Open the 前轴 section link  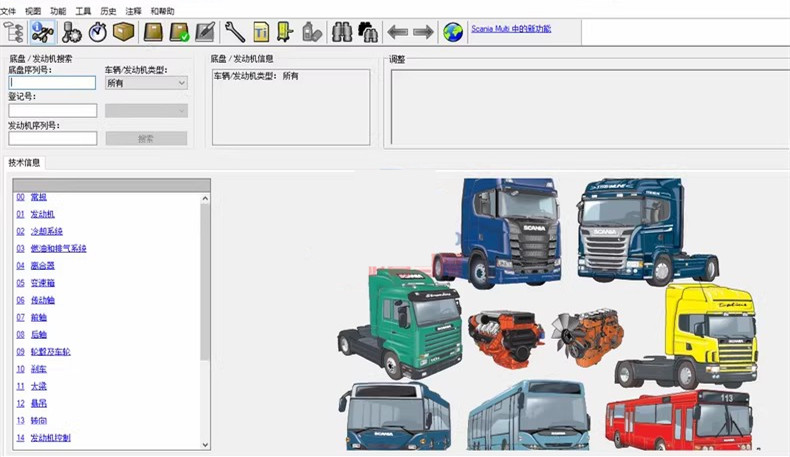tap(38, 317)
